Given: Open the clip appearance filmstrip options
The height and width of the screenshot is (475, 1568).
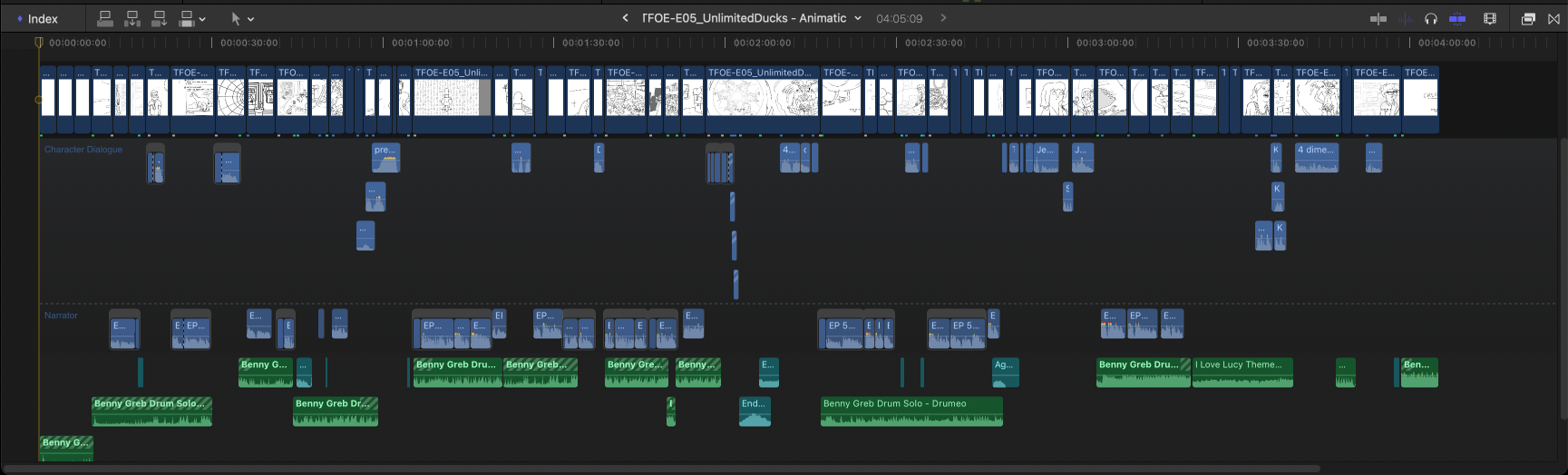Looking at the screenshot, I should tap(1489, 18).
